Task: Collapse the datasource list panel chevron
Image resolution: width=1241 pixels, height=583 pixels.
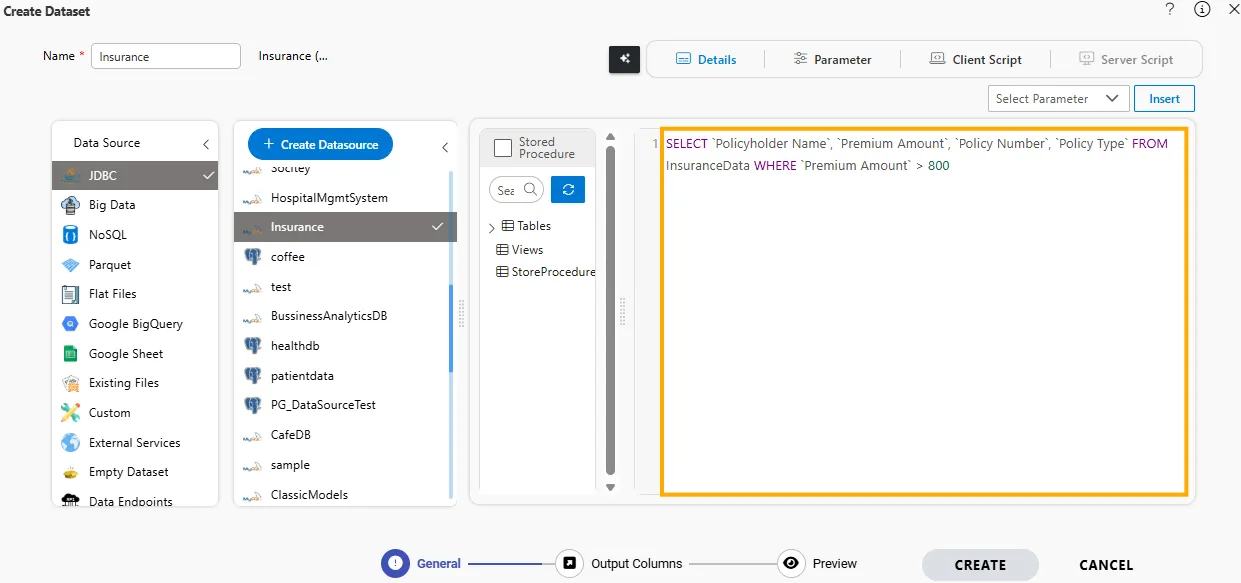Action: 445,147
